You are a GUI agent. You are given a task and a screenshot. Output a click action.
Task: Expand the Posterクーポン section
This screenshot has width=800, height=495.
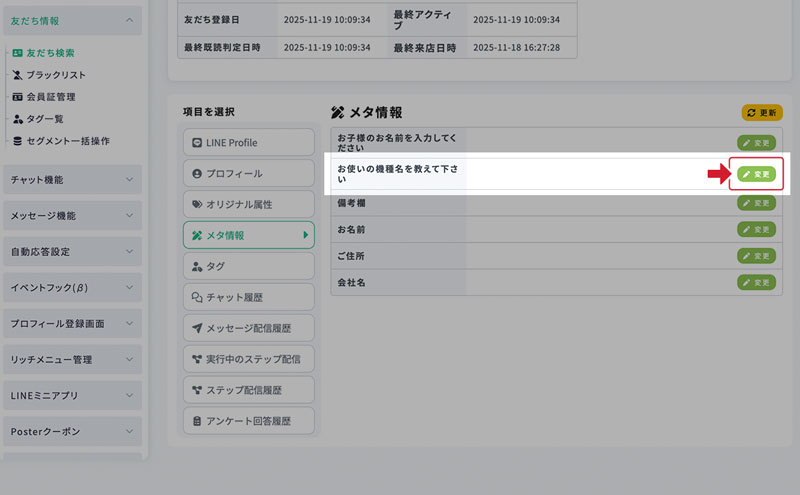[72, 431]
